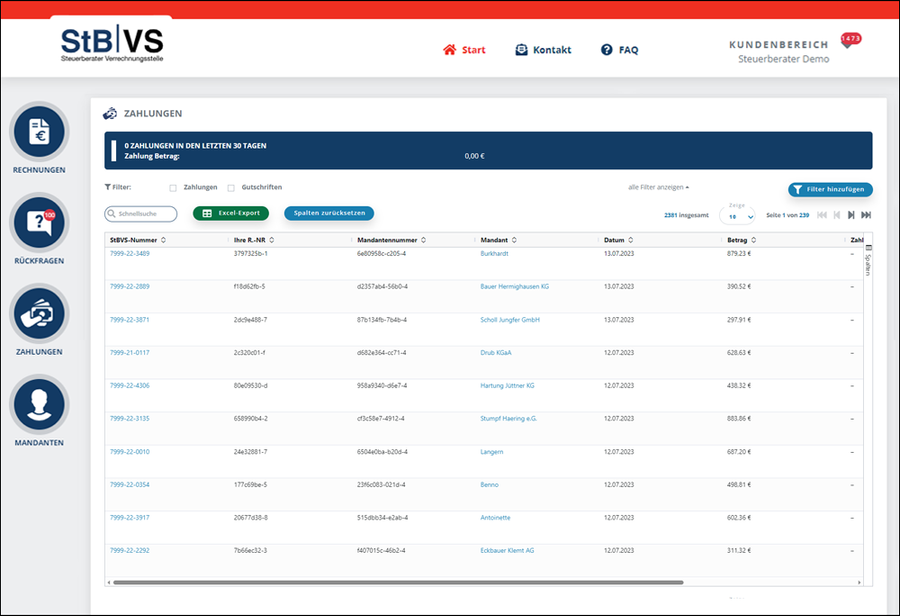Image resolution: width=900 pixels, height=616 pixels.
Task: Open the Rückfragen sidebar icon
Action: (39, 223)
